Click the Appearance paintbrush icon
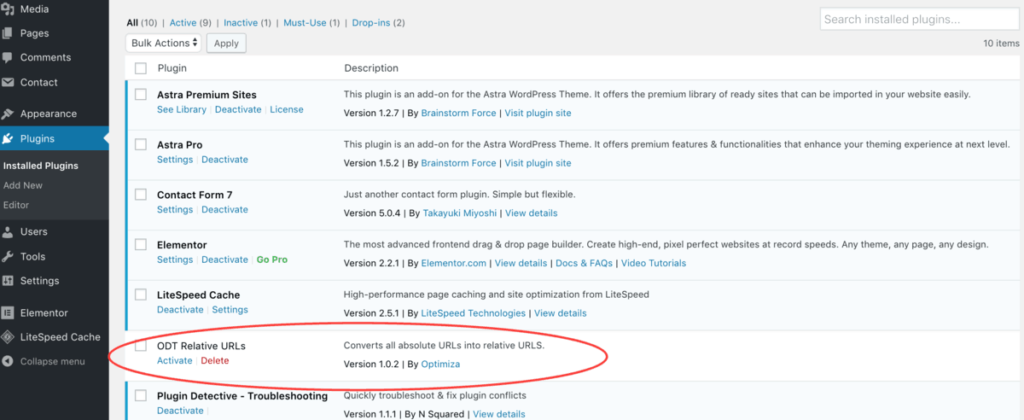This screenshot has width=1024, height=420. (7, 114)
